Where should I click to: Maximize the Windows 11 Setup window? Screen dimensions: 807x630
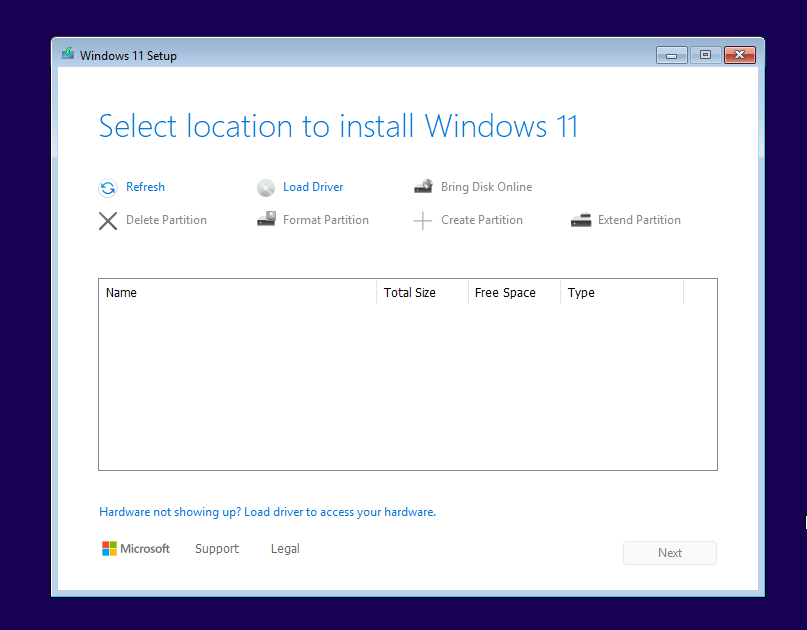(x=705, y=55)
